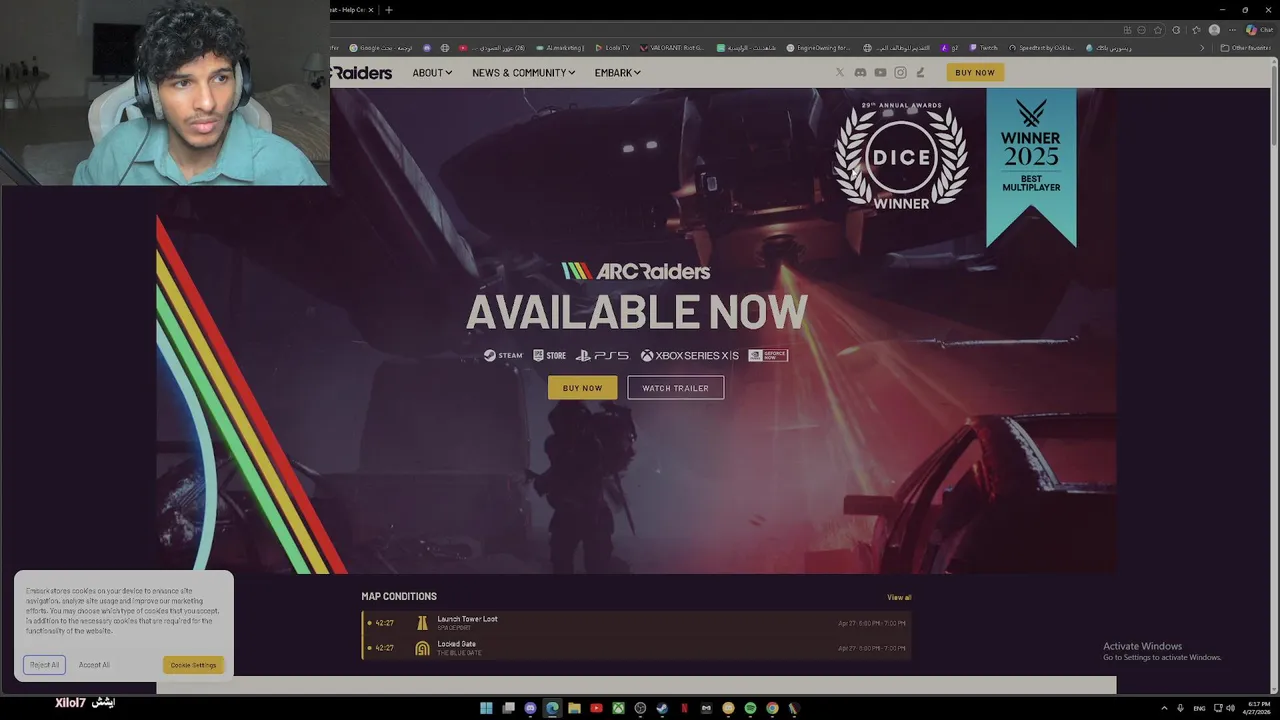This screenshot has height=720, width=1280.
Task: Click View all map conditions
Action: coord(899,597)
